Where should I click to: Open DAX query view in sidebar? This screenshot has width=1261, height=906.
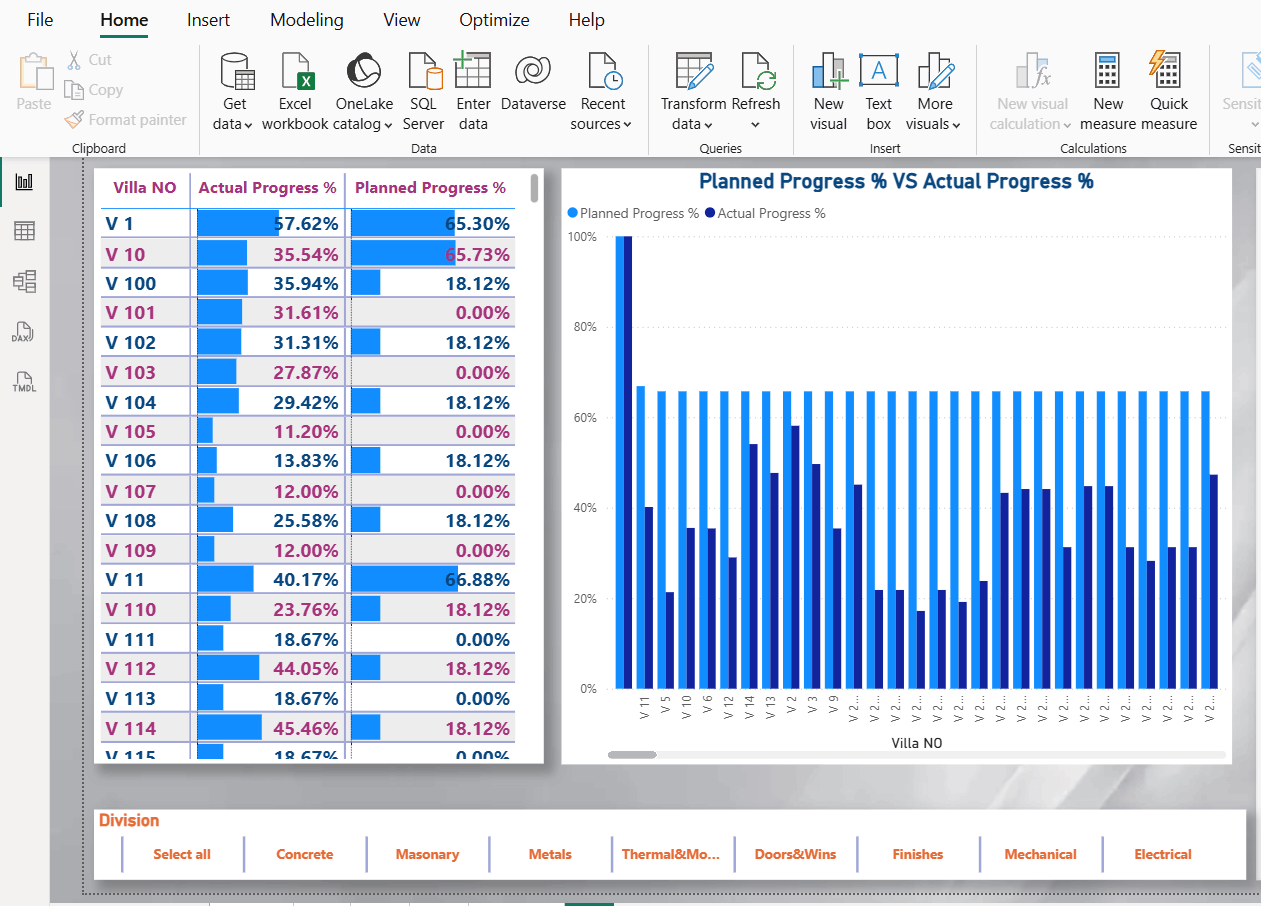(24, 332)
